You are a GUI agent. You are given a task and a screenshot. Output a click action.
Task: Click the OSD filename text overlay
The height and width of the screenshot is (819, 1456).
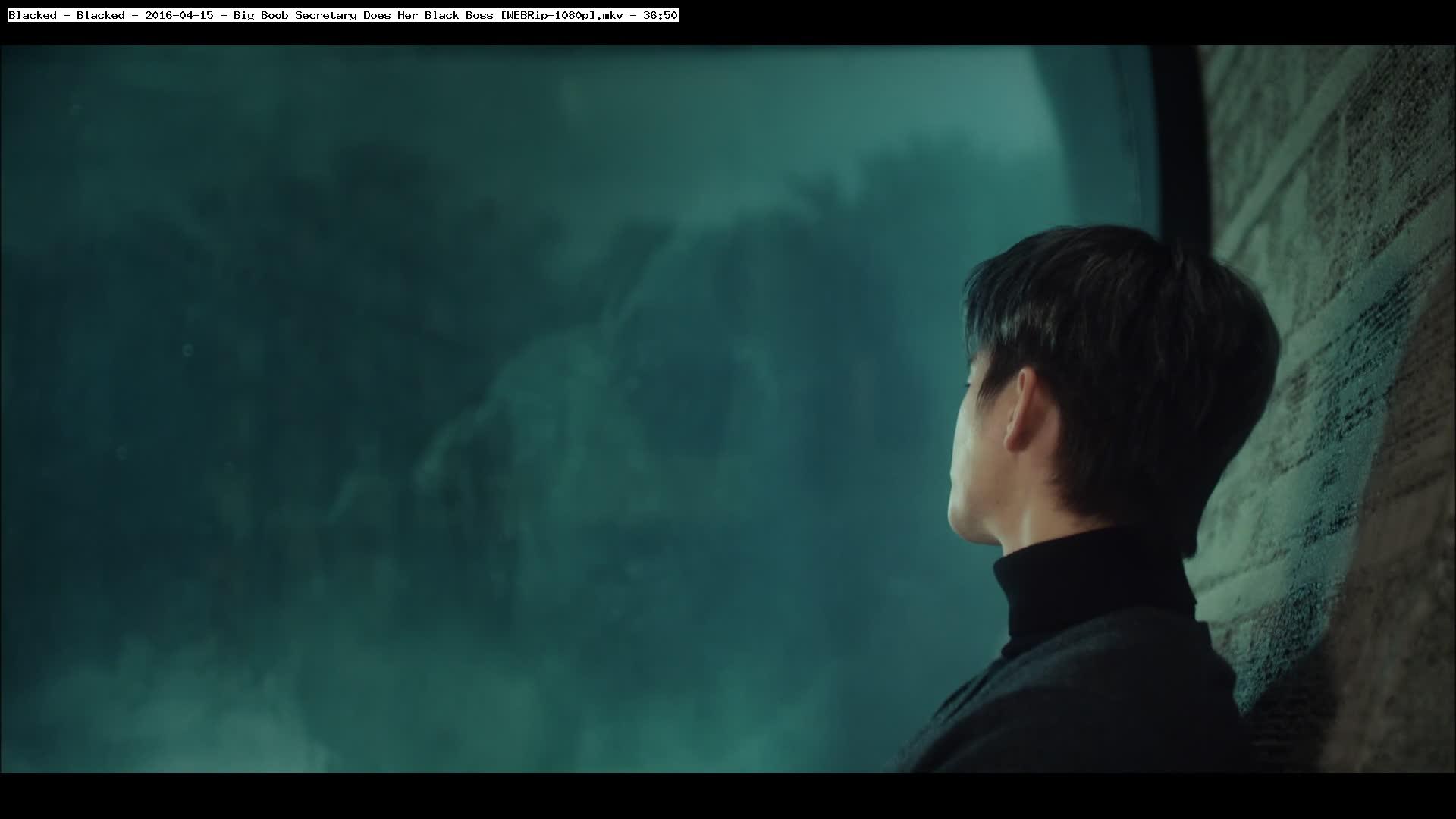point(343,15)
